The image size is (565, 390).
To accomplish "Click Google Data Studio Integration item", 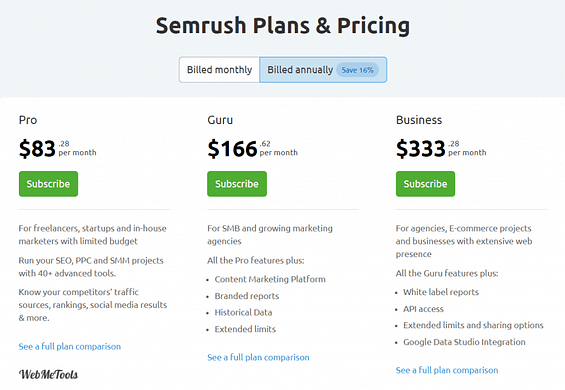I will click(x=464, y=342).
